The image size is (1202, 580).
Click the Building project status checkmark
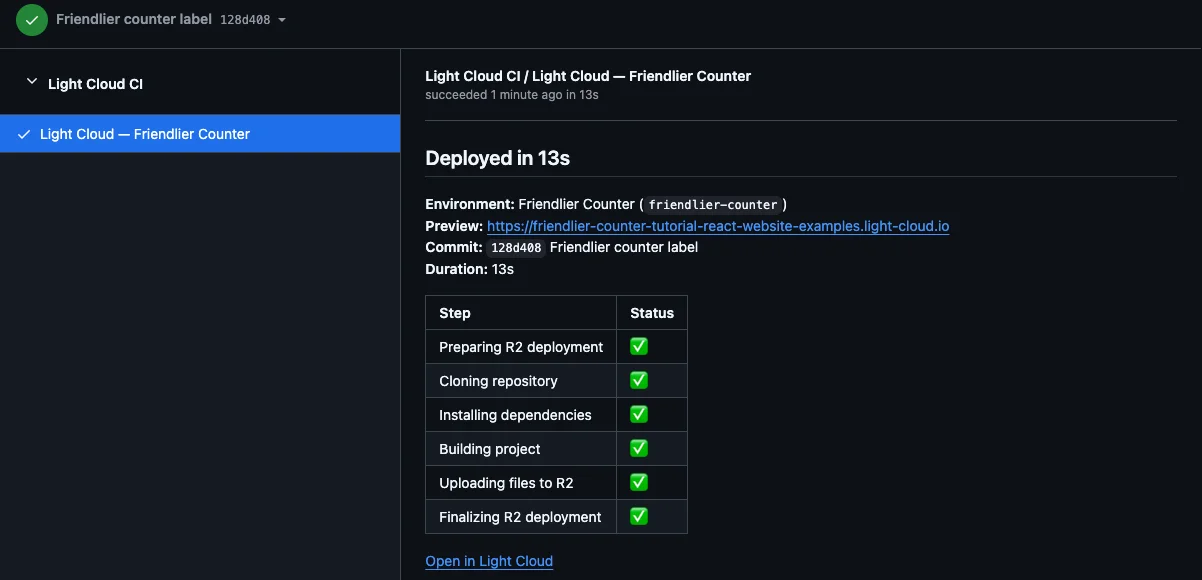[x=639, y=448]
